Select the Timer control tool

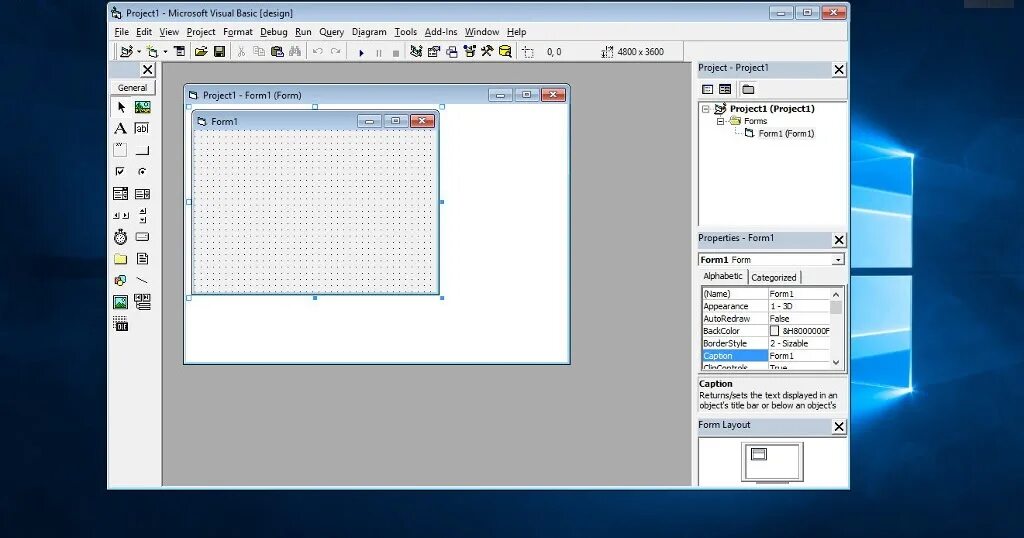pos(121,237)
